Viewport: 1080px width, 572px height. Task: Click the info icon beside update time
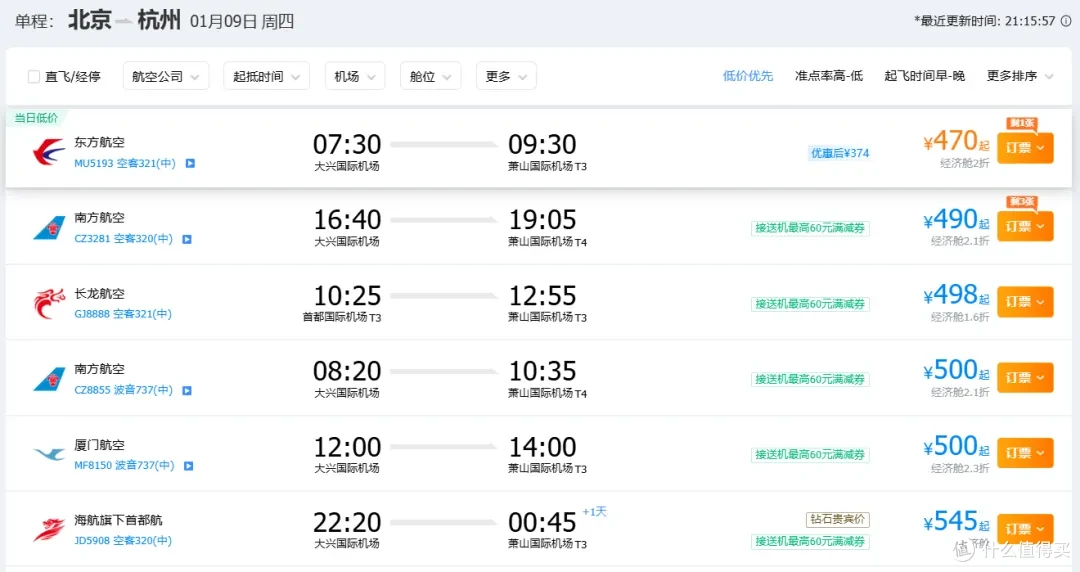(1066, 21)
